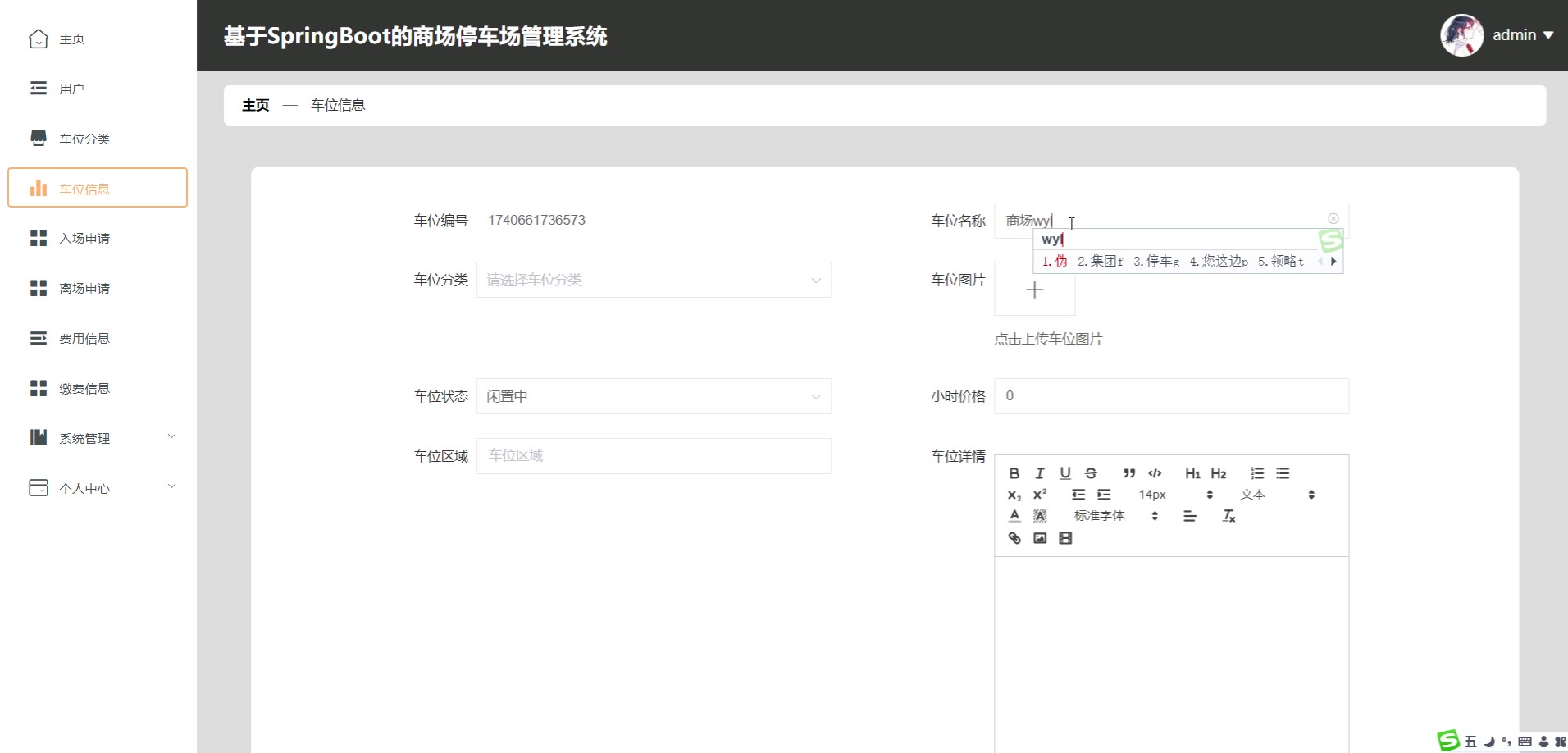Go to 入场申请 in the sidebar
Viewport: 1568px width, 753px height.
click(x=84, y=239)
